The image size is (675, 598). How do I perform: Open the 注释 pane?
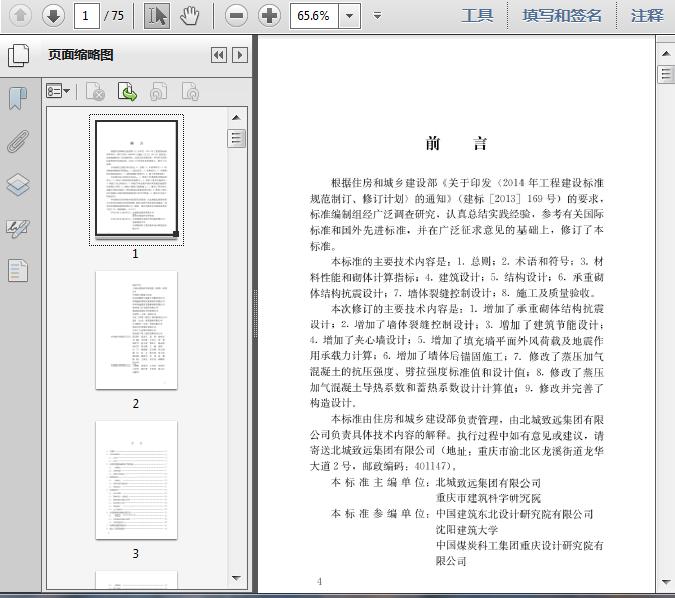pos(647,15)
